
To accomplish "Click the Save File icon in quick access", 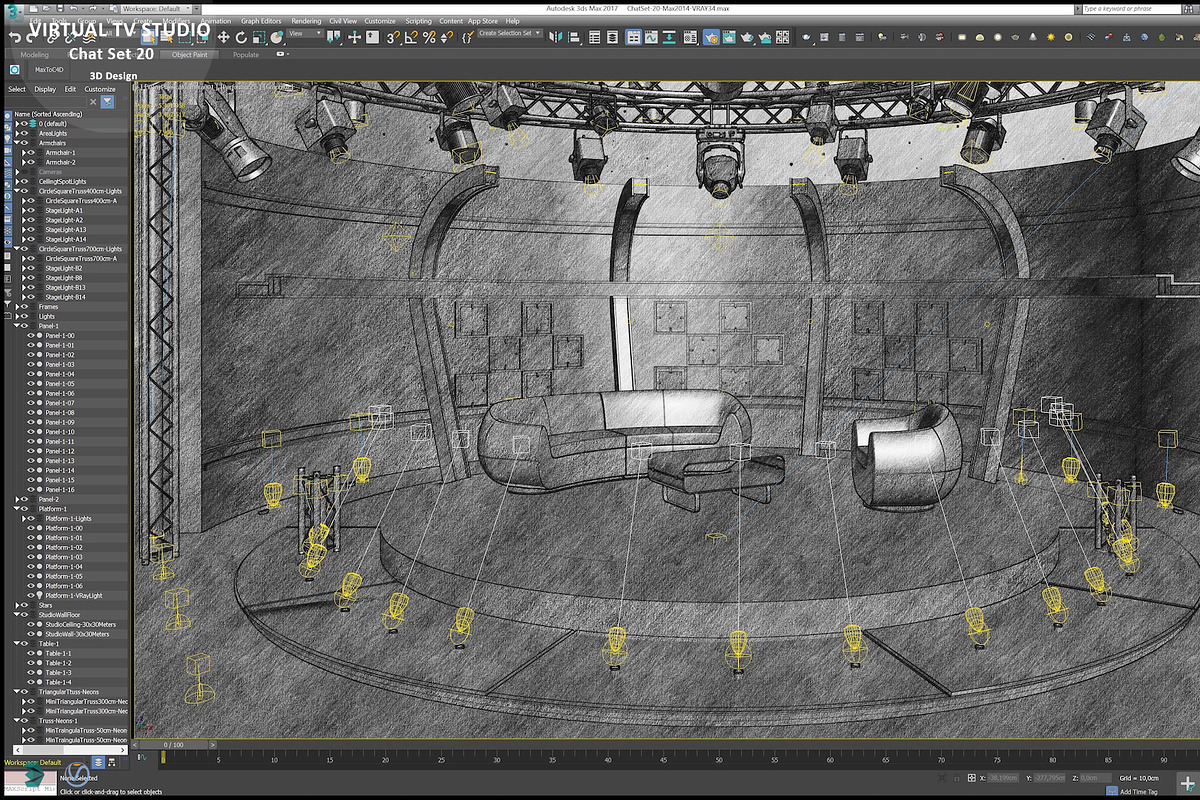I will click(60, 8).
